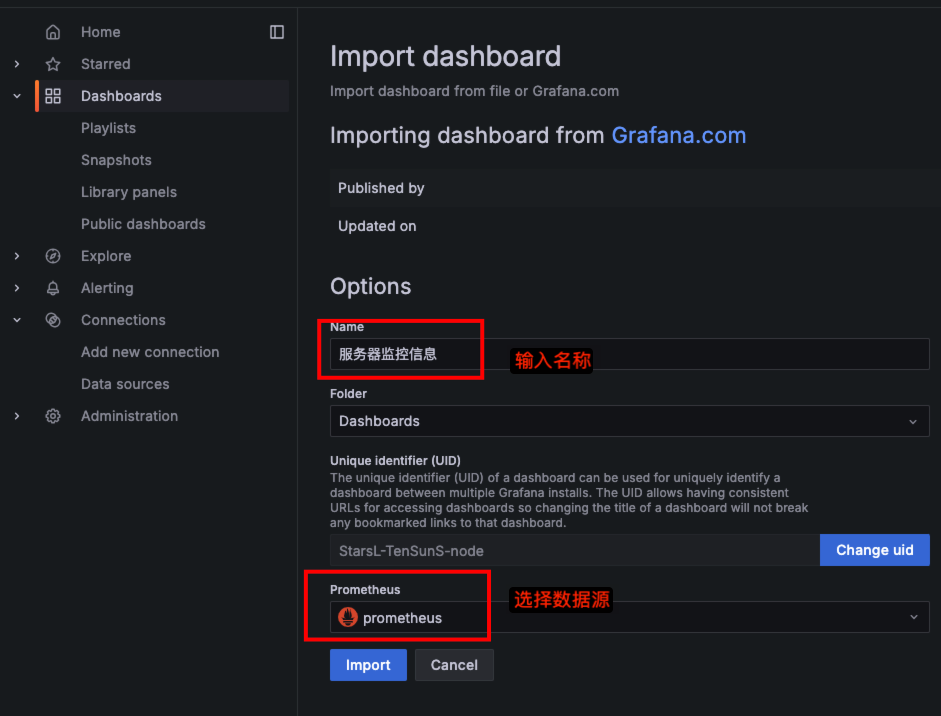Open Public dashboards page
Viewport: 941px width, 716px height.
coord(143,224)
